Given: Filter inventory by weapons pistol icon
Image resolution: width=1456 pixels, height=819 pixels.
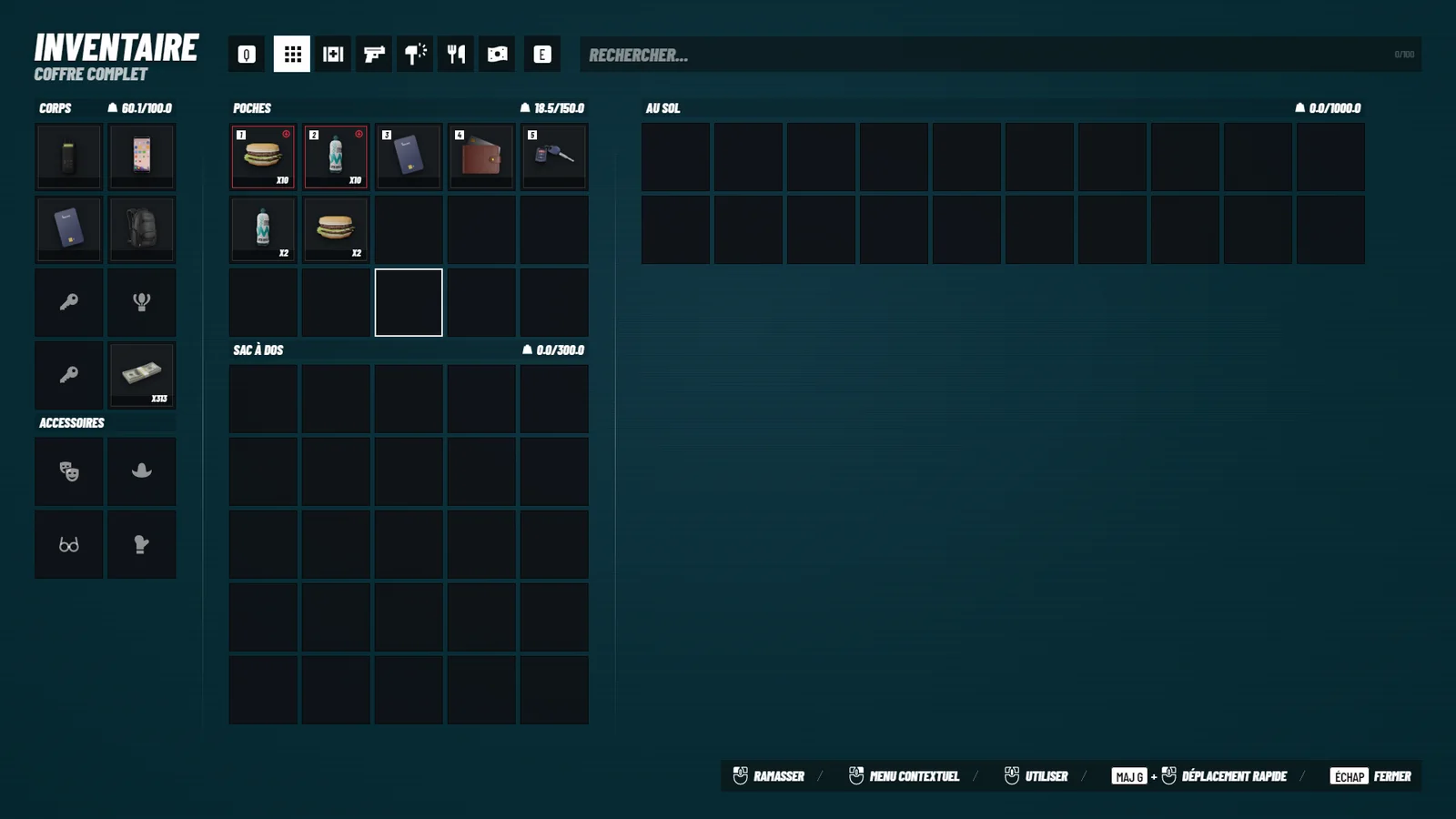Looking at the screenshot, I should pyautogui.click(x=374, y=55).
